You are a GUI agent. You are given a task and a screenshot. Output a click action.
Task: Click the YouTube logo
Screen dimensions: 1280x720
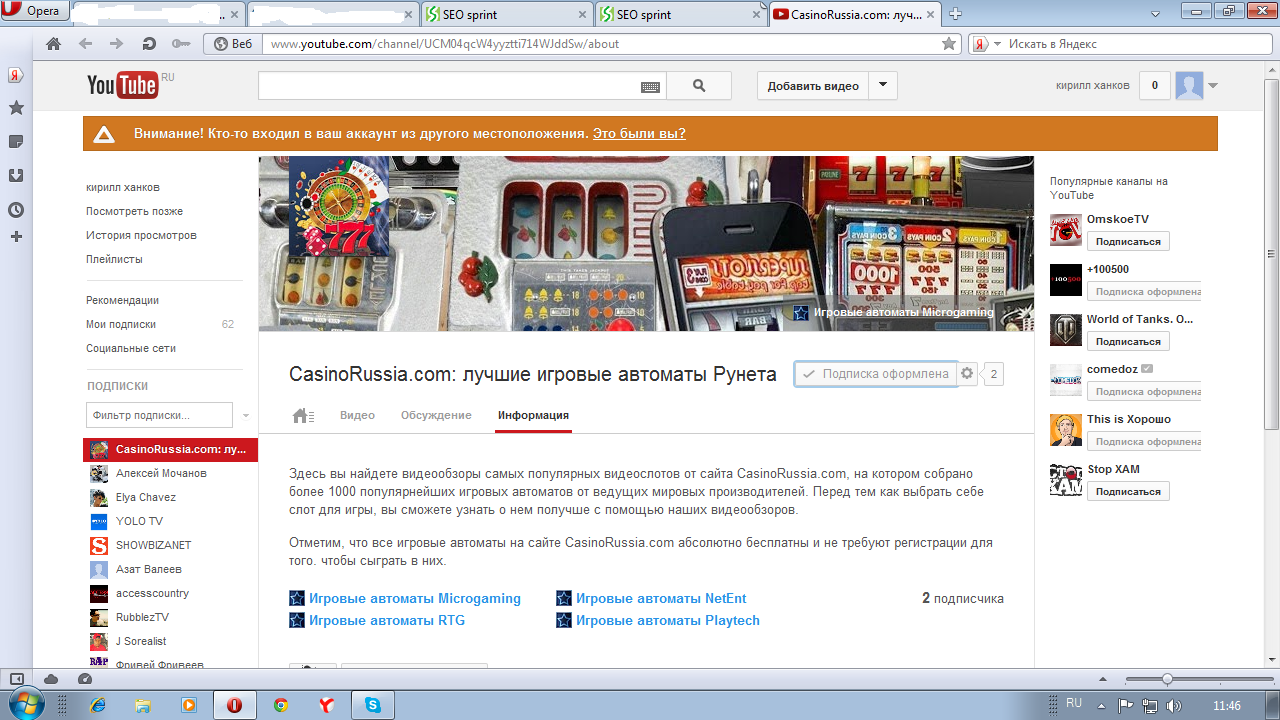coord(123,85)
